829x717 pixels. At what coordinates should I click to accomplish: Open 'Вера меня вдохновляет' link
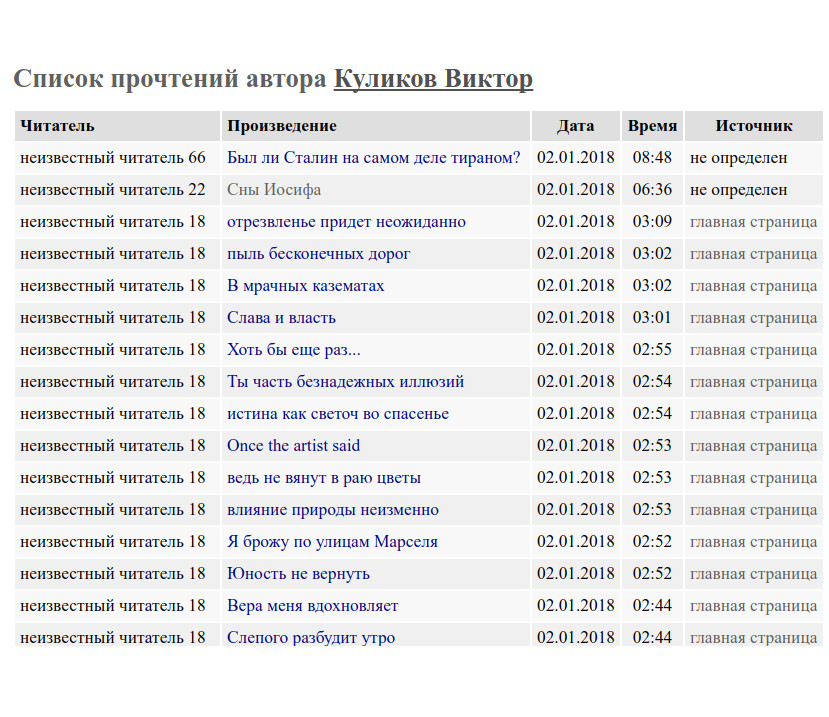click(312, 605)
